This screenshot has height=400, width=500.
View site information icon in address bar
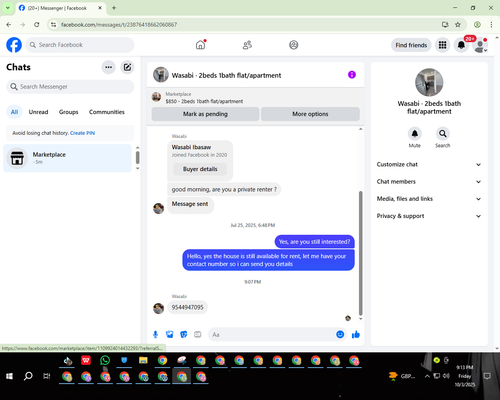[53, 25]
